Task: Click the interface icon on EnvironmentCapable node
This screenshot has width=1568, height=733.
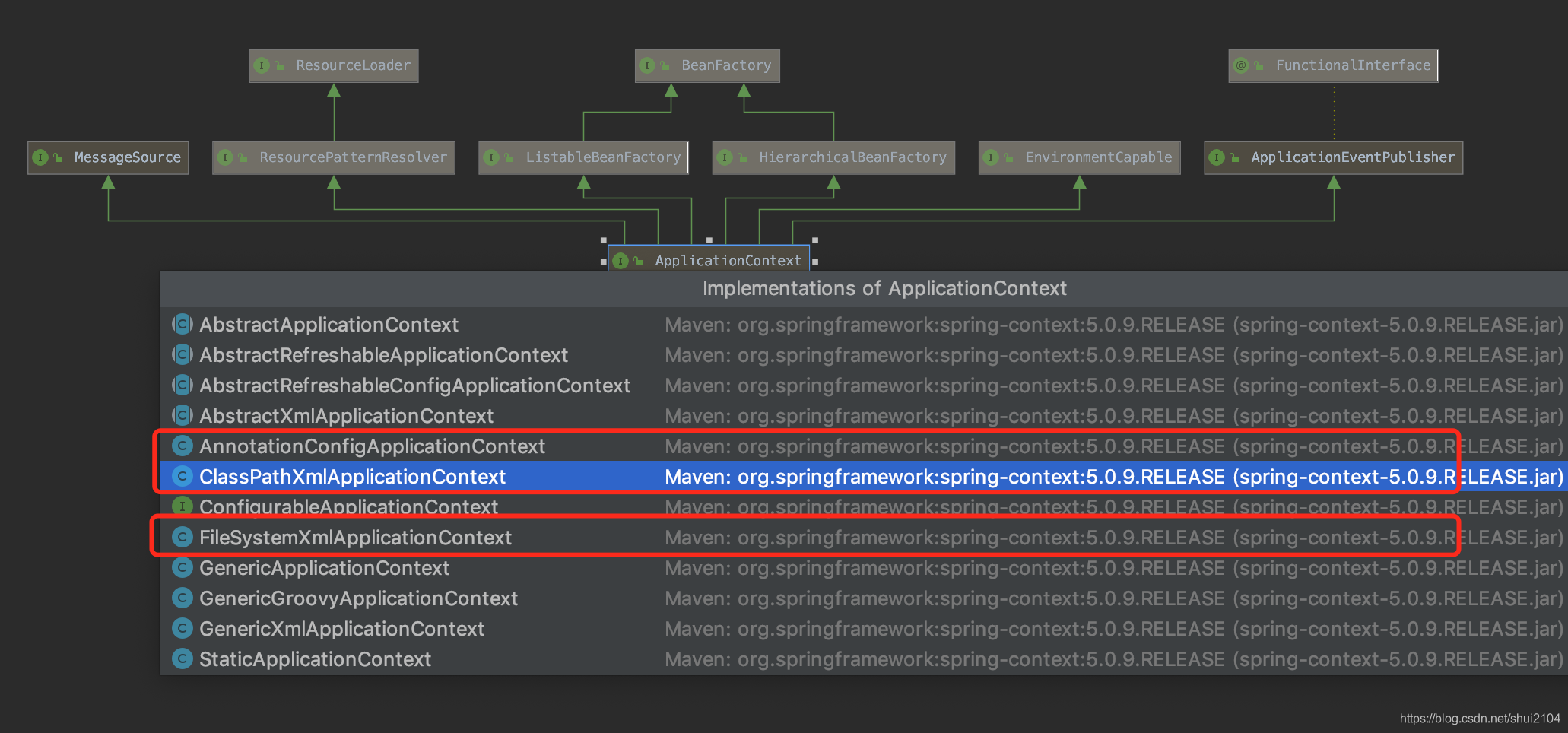Action: (x=991, y=157)
